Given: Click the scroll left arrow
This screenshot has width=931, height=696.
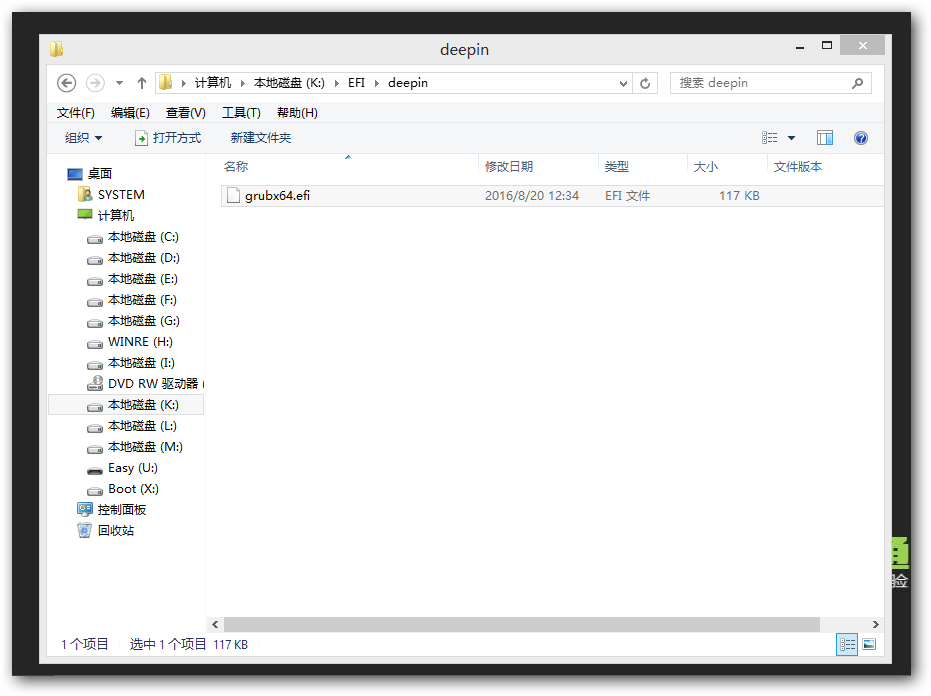Looking at the screenshot, I should click(x=215, y=624).
